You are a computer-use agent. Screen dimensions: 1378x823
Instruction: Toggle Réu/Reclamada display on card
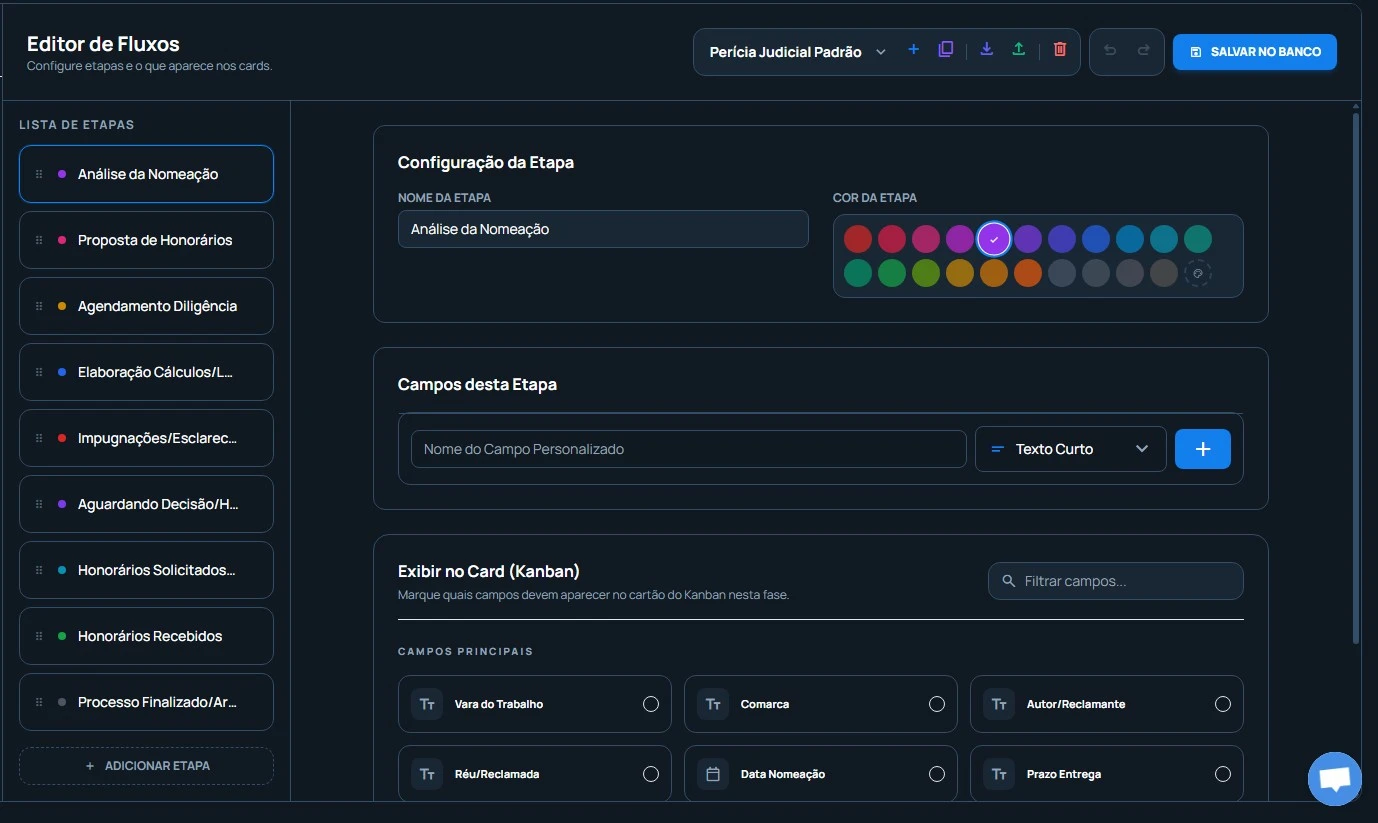[651, 774]
